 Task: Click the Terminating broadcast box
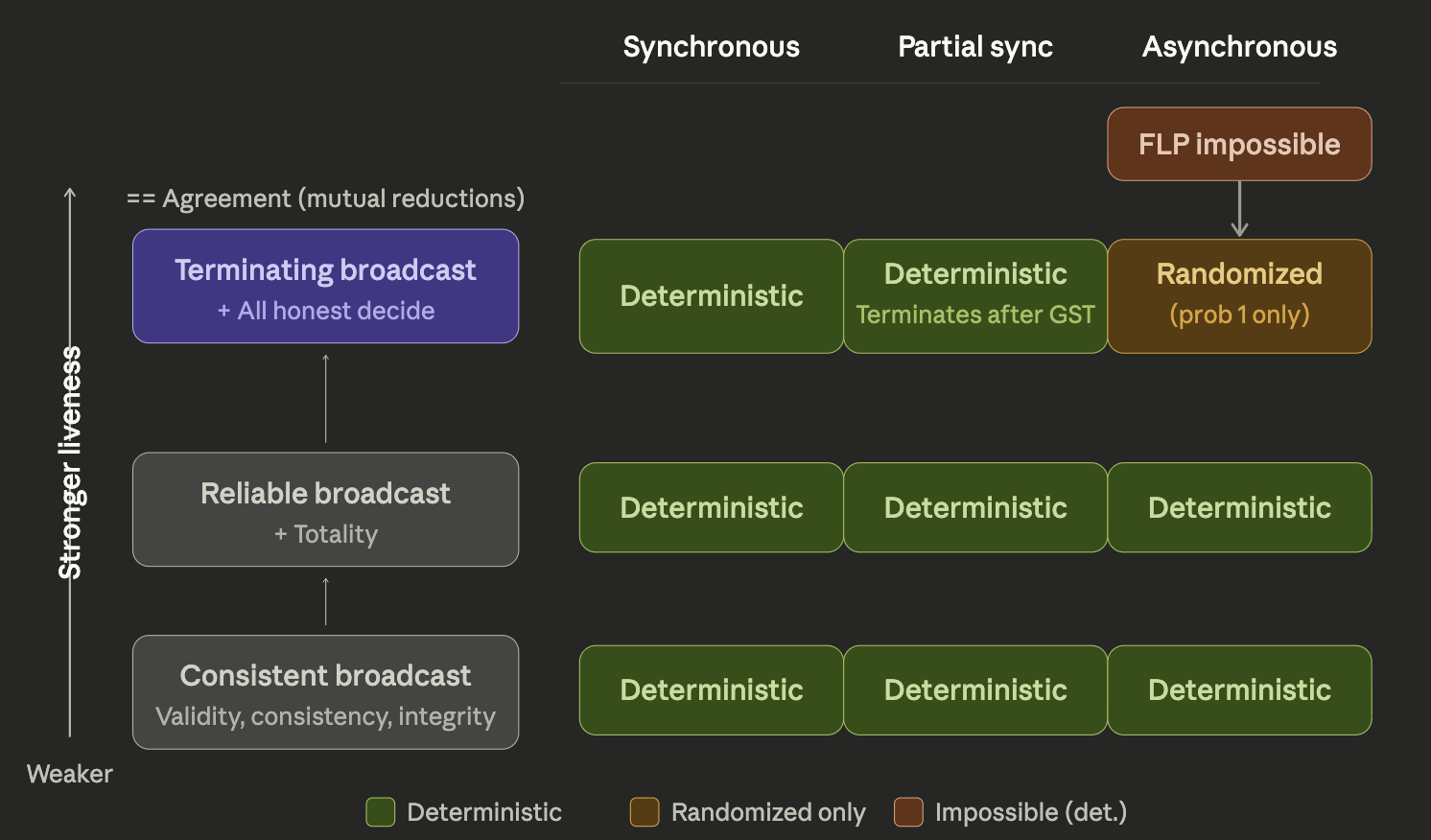tap(325, 286)
